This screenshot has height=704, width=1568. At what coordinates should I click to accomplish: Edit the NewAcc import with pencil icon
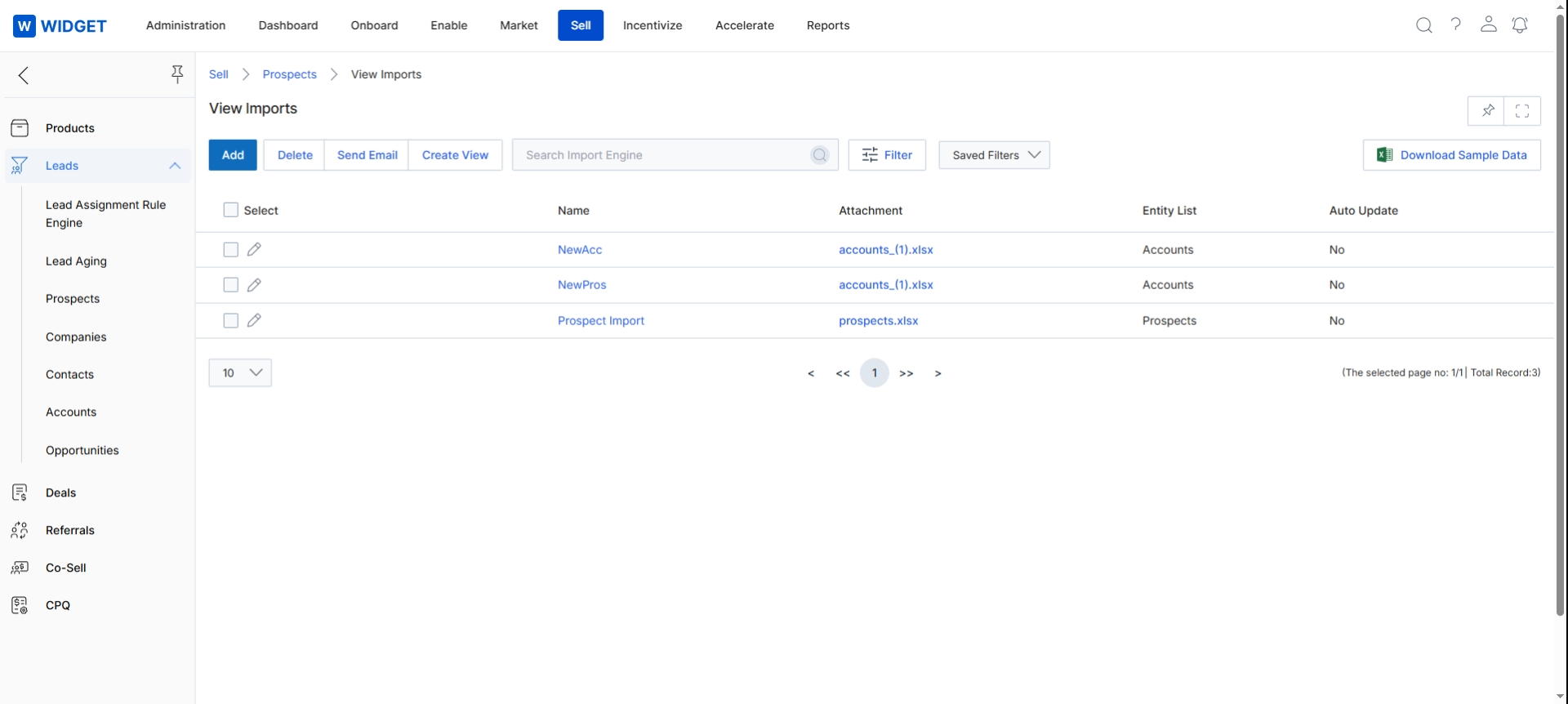[x=254, y=249]
